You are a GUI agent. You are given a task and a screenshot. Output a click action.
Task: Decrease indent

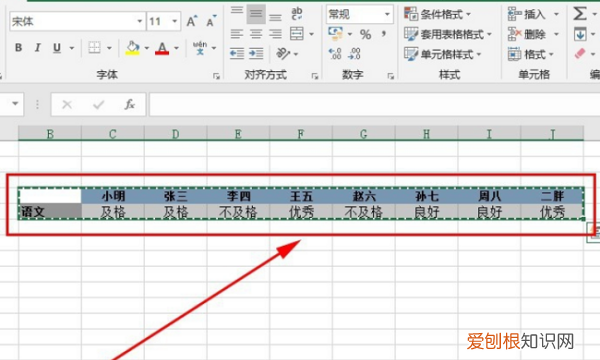pyautogui.click(x=237, y=54)
